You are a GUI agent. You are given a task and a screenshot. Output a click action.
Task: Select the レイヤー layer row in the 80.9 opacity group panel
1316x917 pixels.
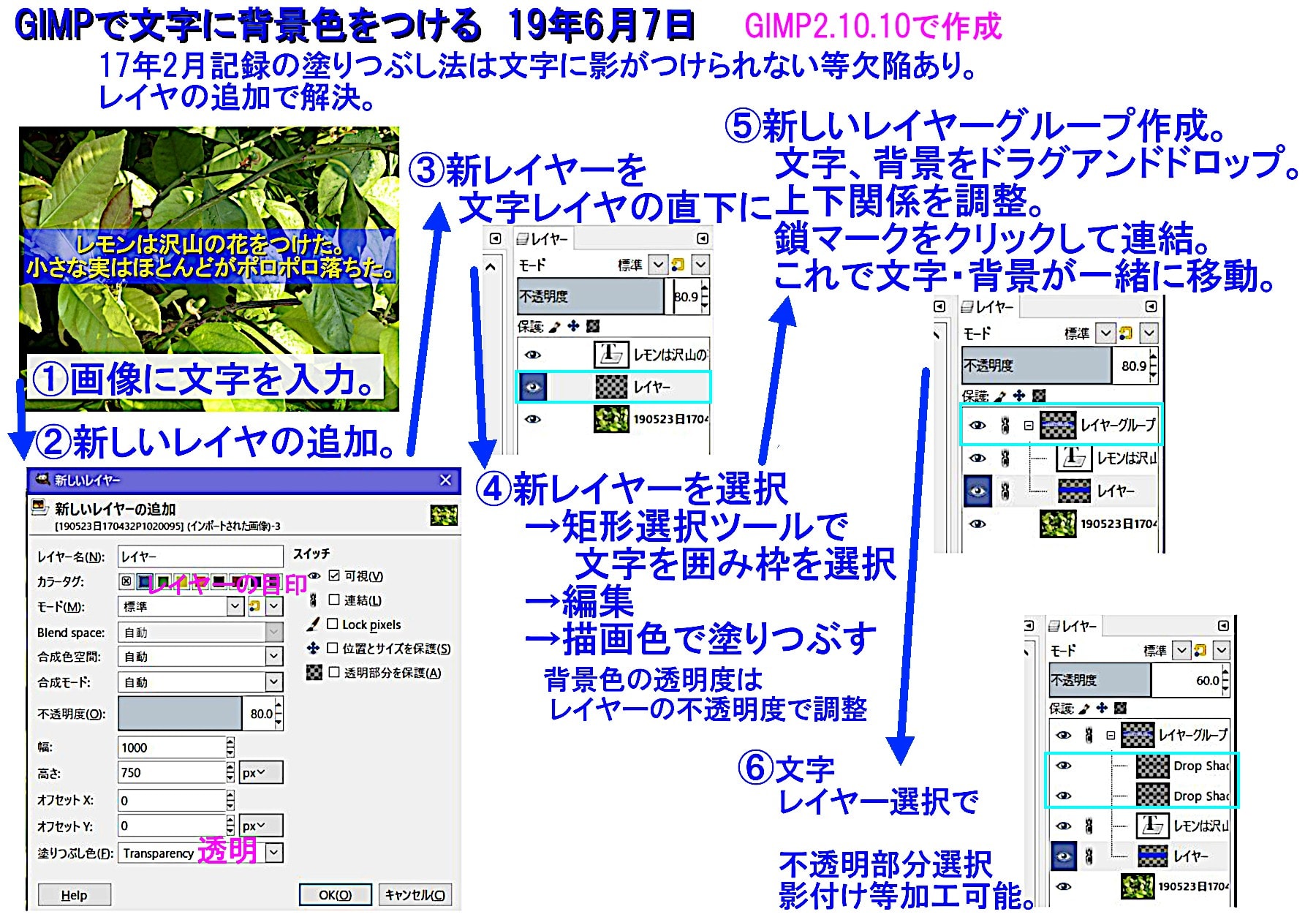coord(1060,491)
